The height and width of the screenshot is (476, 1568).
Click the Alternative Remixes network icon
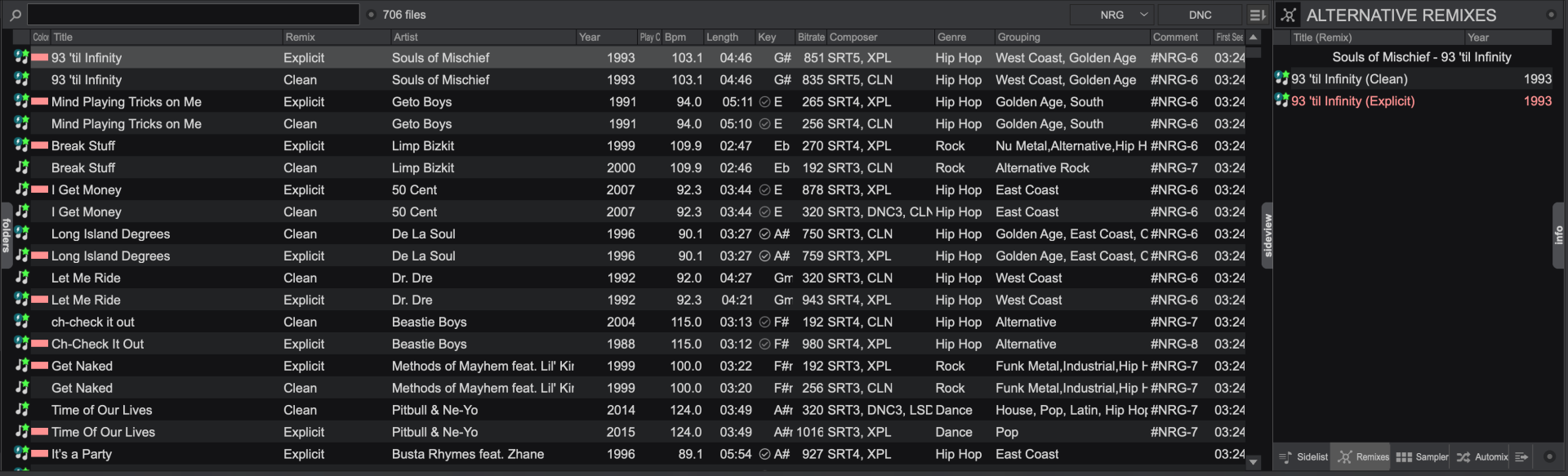(1289, 15)
